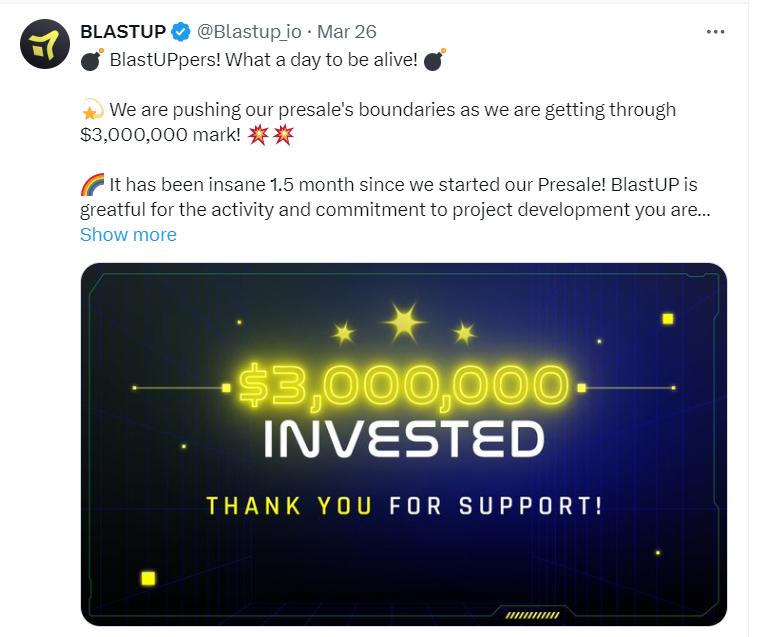
Task: Click the large yellow star in image
Action: coord(404,322)
